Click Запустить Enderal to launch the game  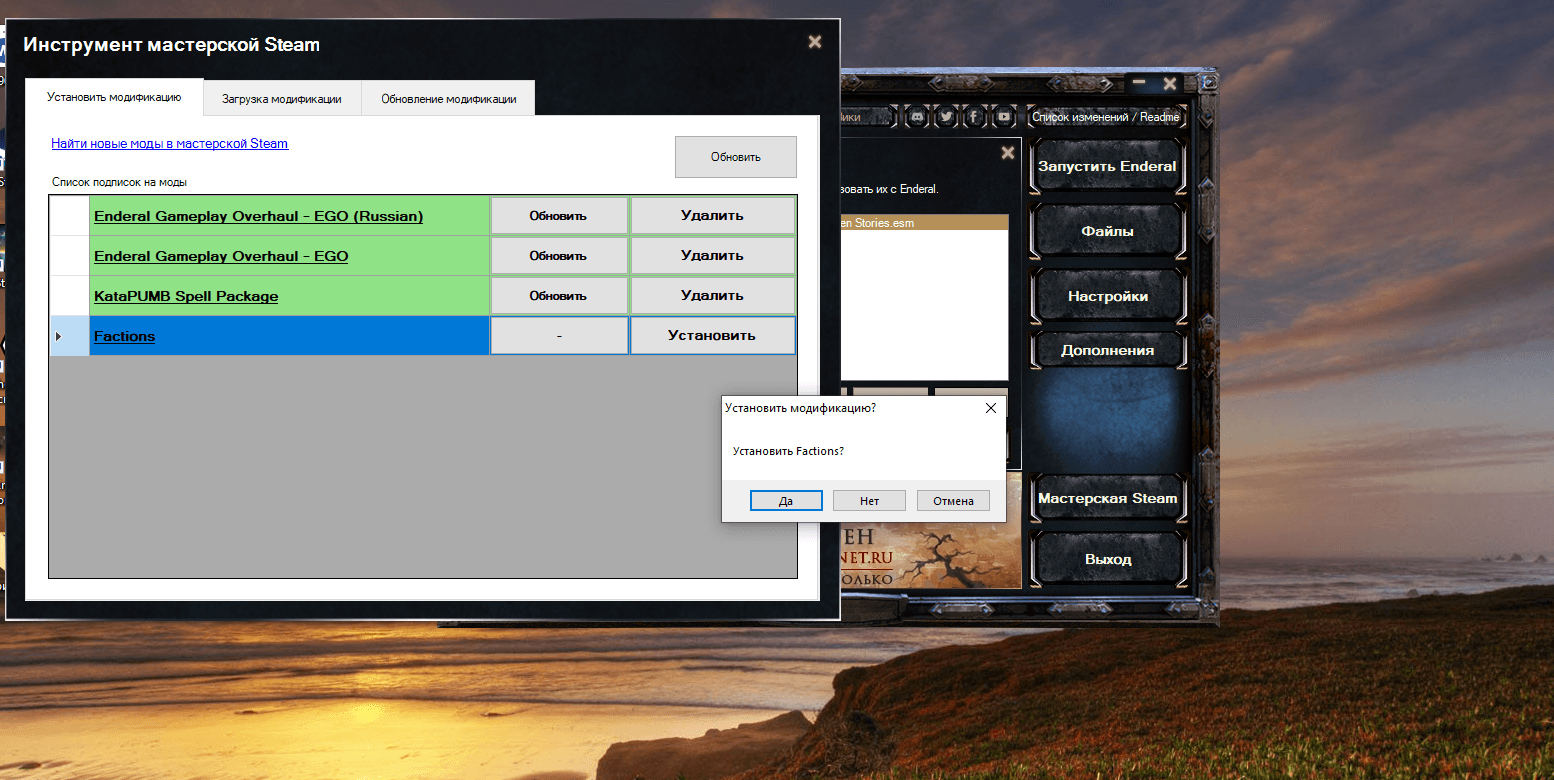[1107, 166]
